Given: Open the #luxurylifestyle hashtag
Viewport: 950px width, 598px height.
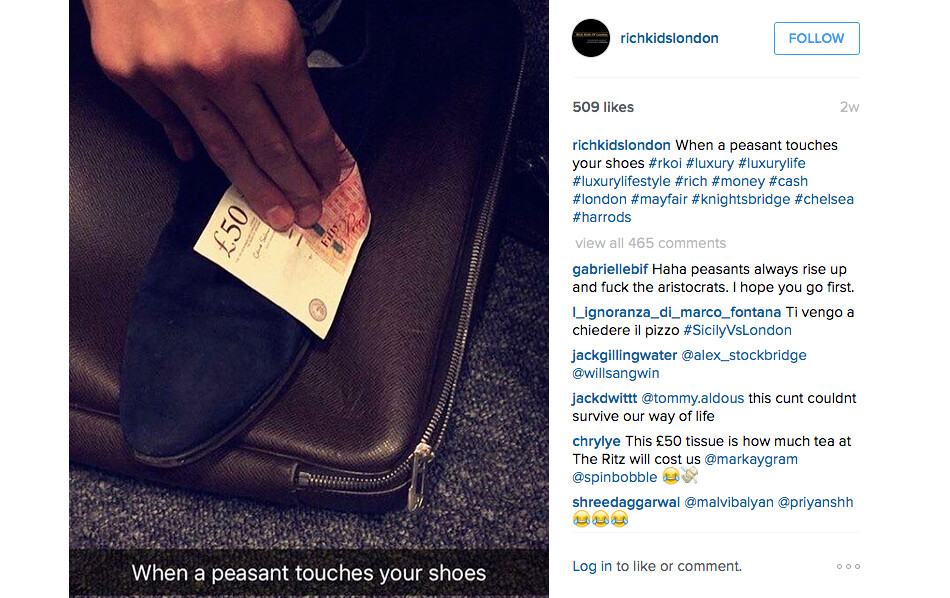Looking at the screenshot, I should click(621, 181).
